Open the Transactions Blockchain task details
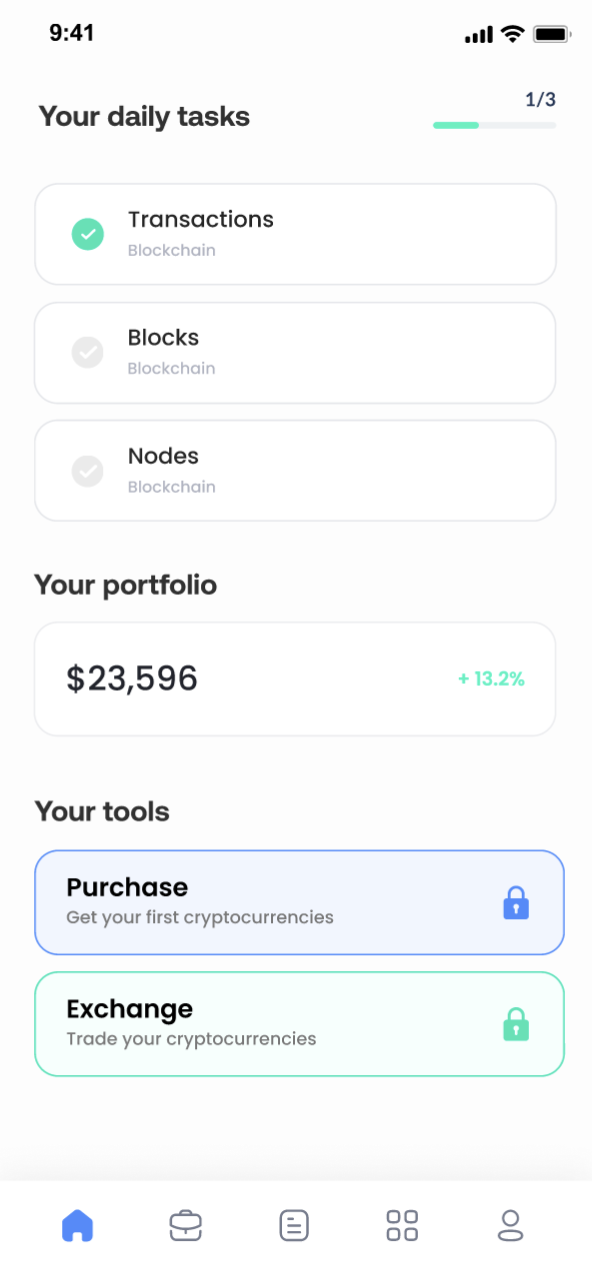 tap(295, 234)
